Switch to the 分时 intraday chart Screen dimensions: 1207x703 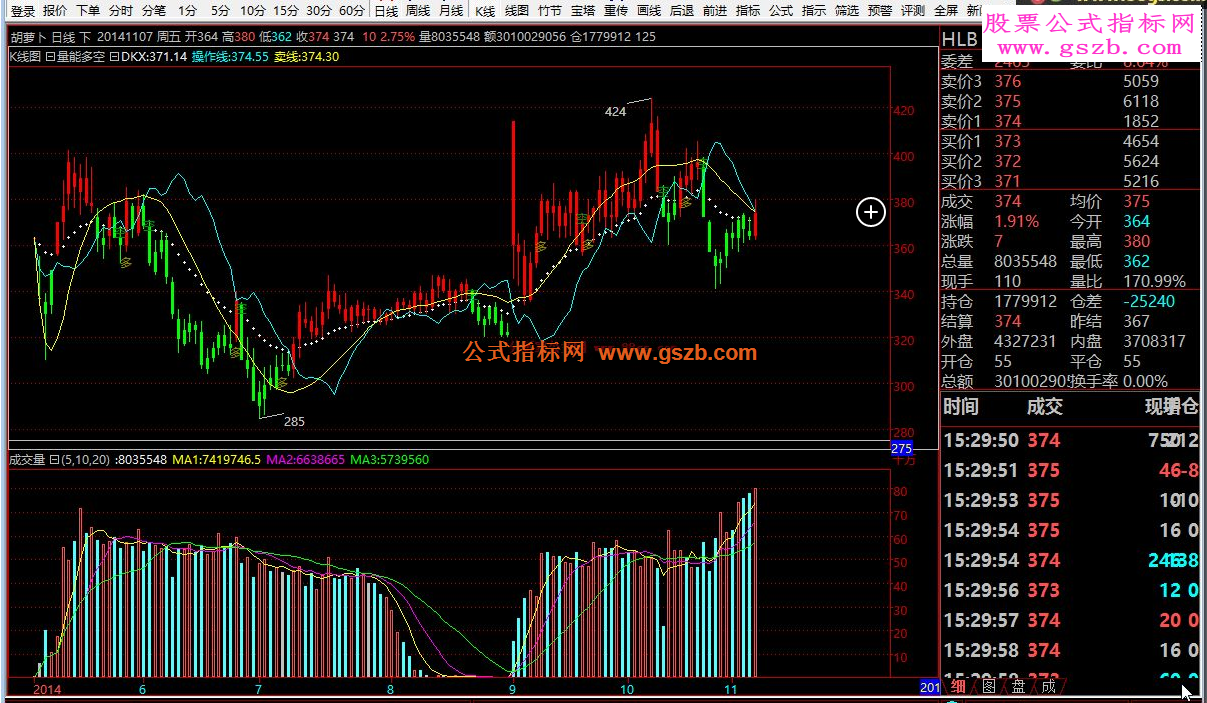[120, 11]
